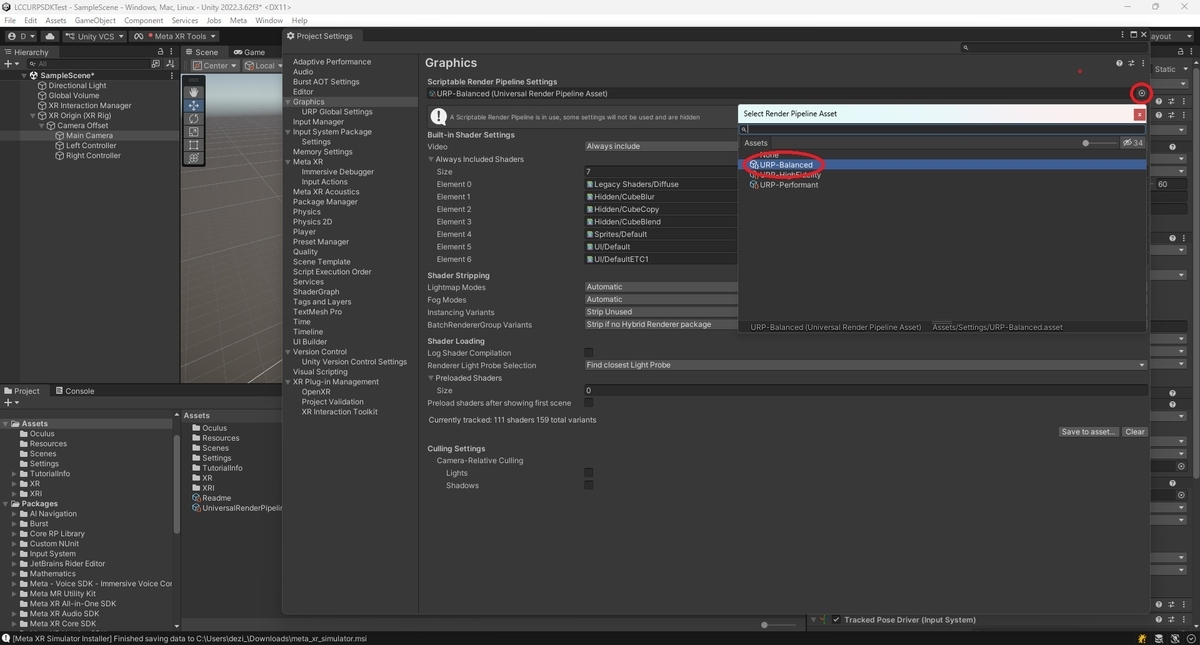
Task: Open the Graphics settings three-dot options menu
Action: 1143,63
